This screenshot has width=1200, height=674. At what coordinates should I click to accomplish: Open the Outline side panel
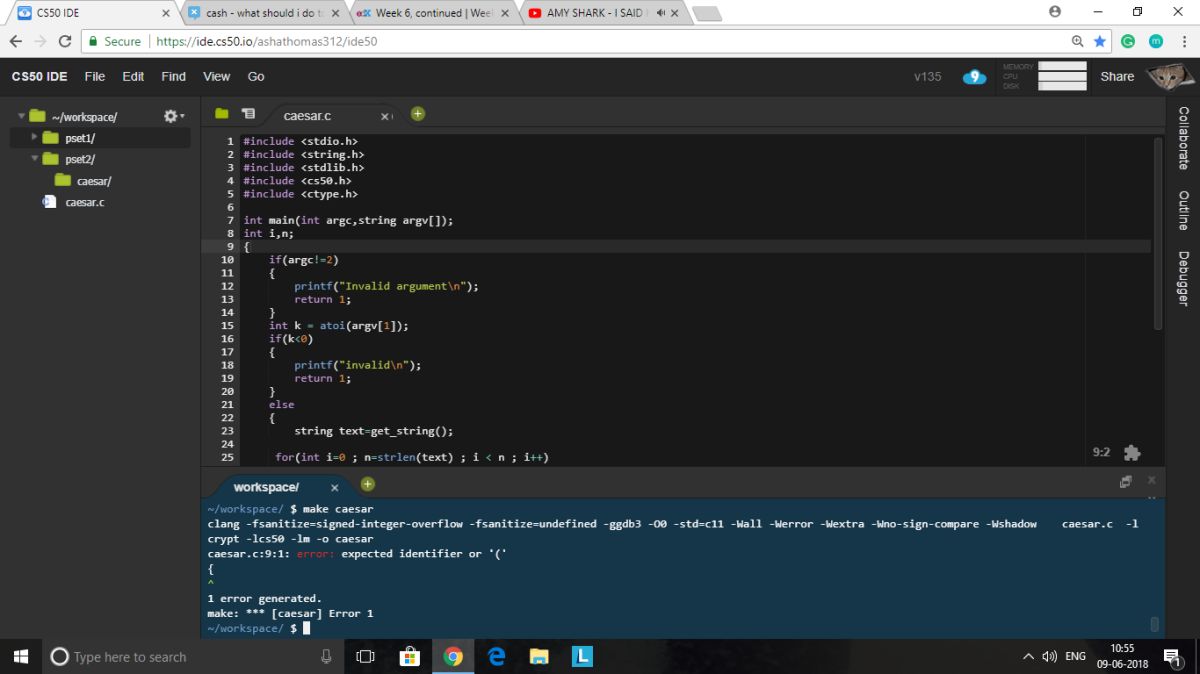pos(1183,210)
